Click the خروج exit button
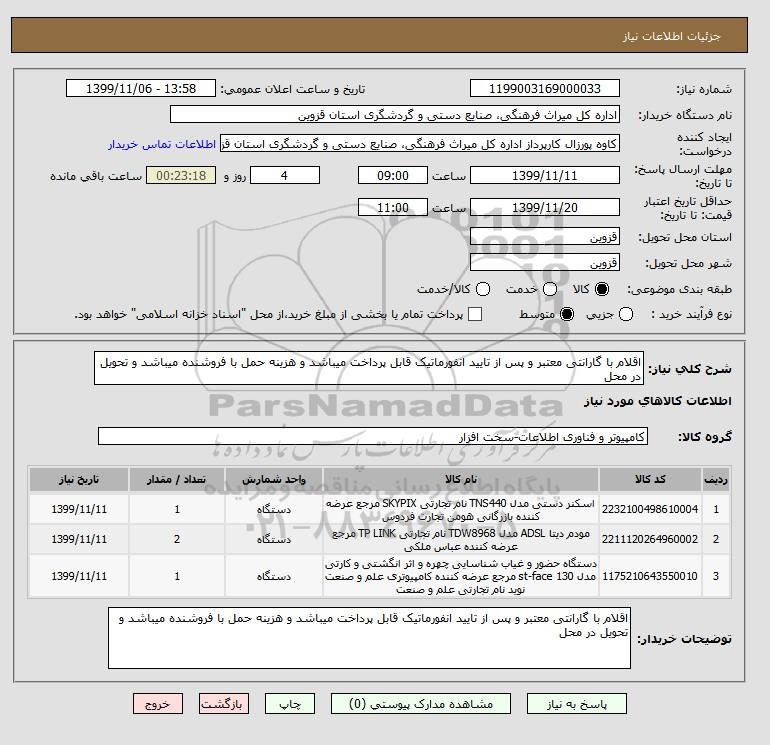 158,704
